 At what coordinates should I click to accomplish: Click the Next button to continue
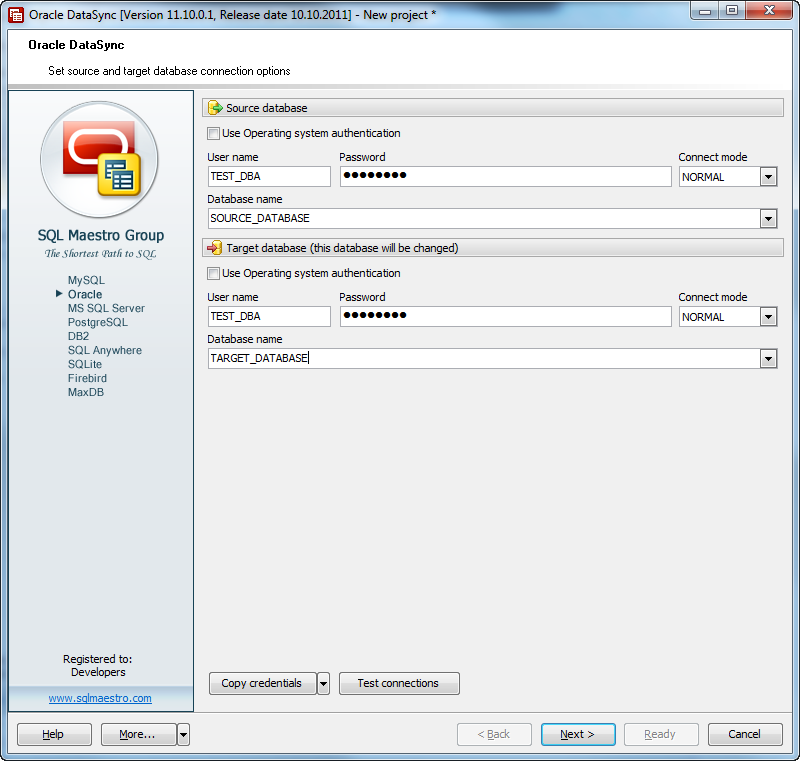(x=578, y=734)
